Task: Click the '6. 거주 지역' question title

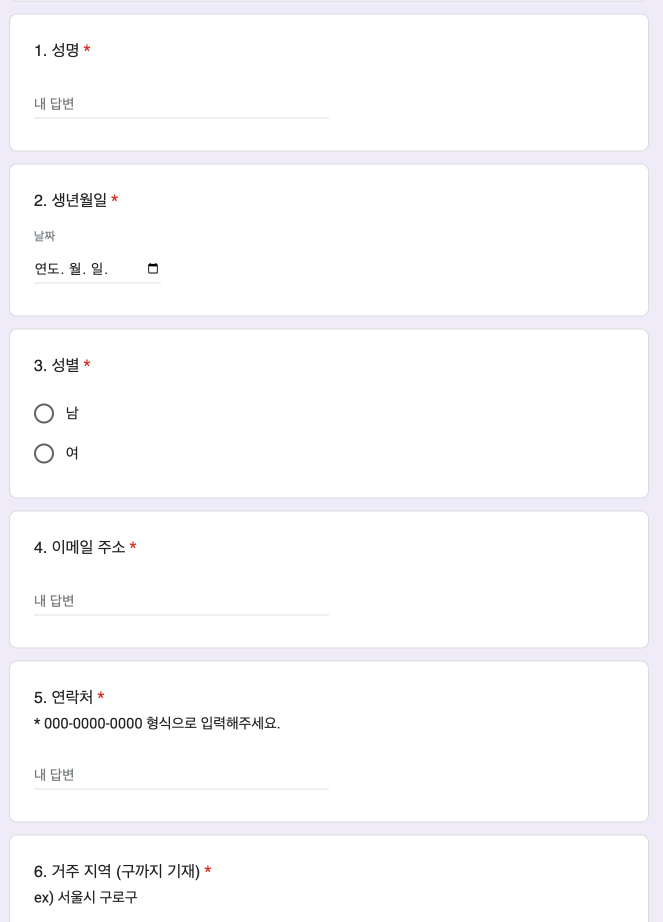Action: [x=117, y=871]
